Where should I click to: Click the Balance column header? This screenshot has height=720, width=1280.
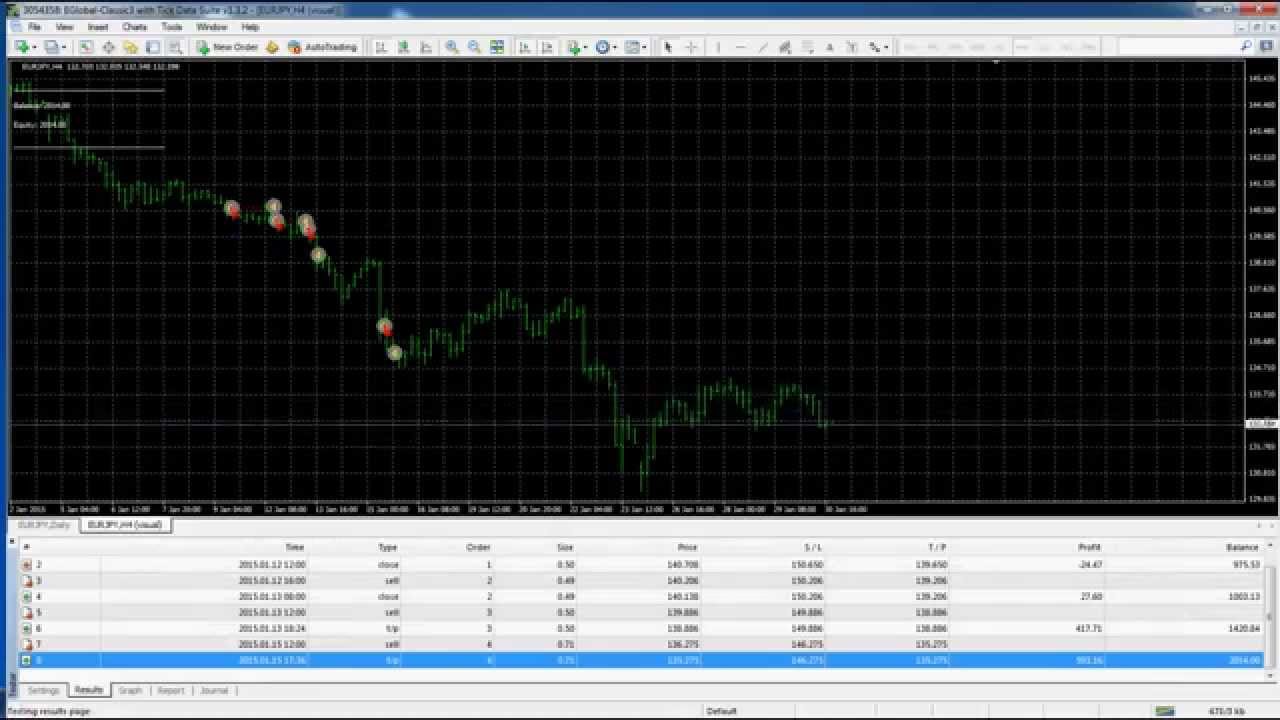1242,547
